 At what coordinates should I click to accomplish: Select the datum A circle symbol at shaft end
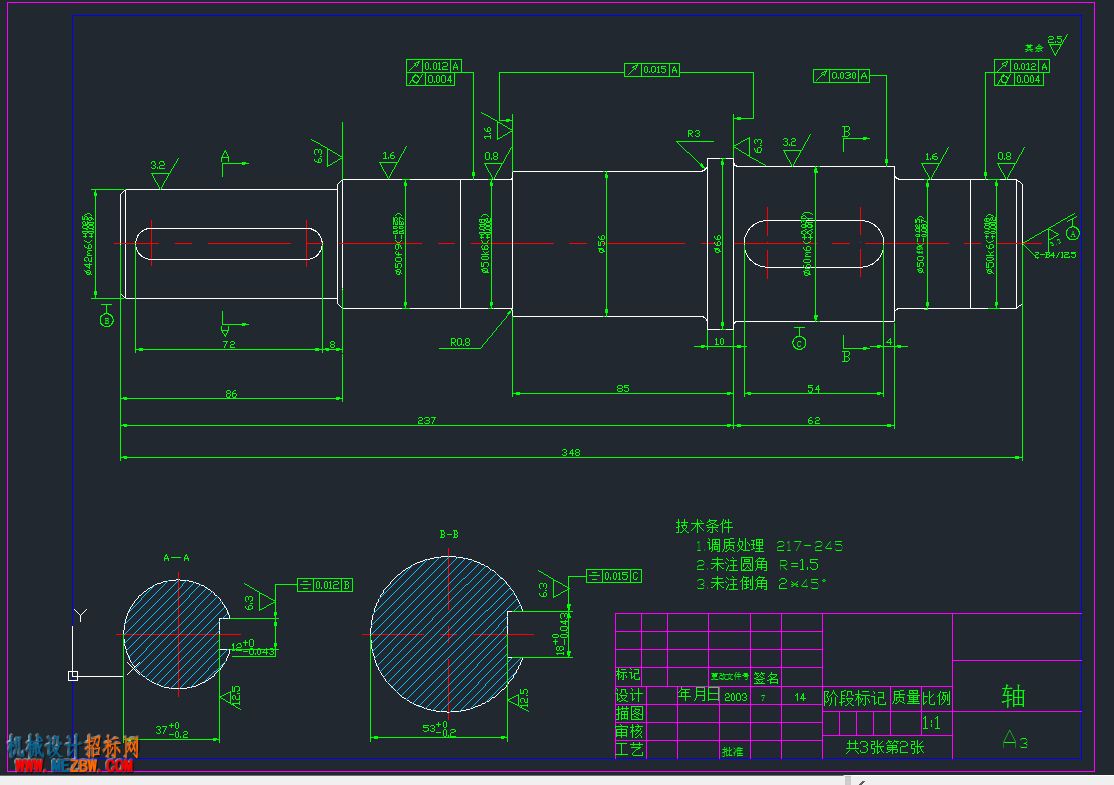tap(1073, 232)
